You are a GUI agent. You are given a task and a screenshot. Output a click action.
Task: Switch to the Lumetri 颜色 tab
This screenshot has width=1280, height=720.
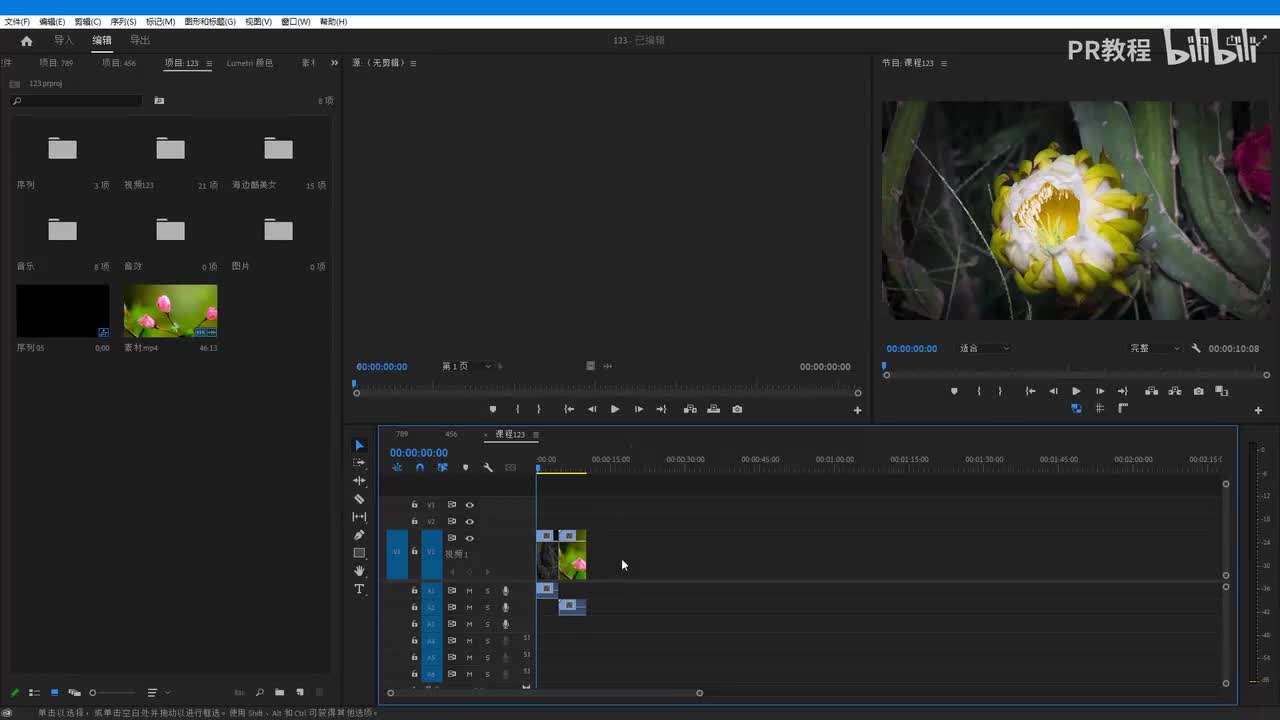click(x=249, y=63)
